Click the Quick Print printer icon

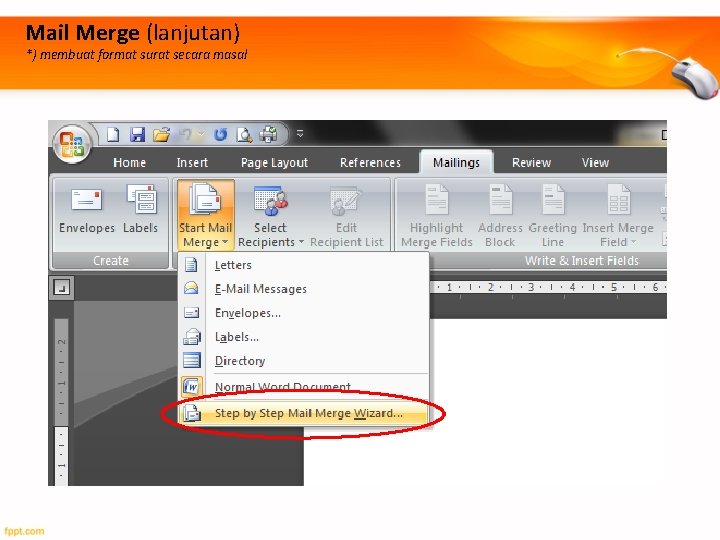coord(269,135)
